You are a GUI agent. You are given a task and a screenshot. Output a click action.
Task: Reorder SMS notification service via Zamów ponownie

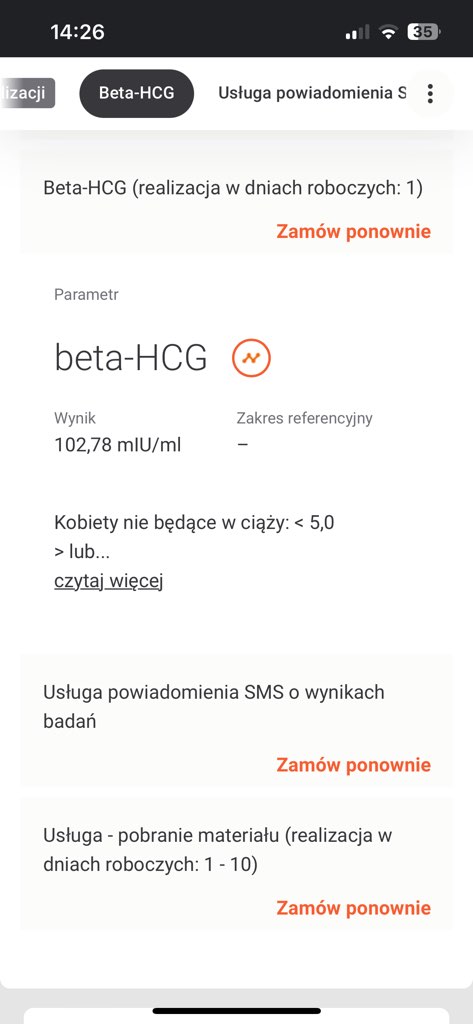click(353, 765)
